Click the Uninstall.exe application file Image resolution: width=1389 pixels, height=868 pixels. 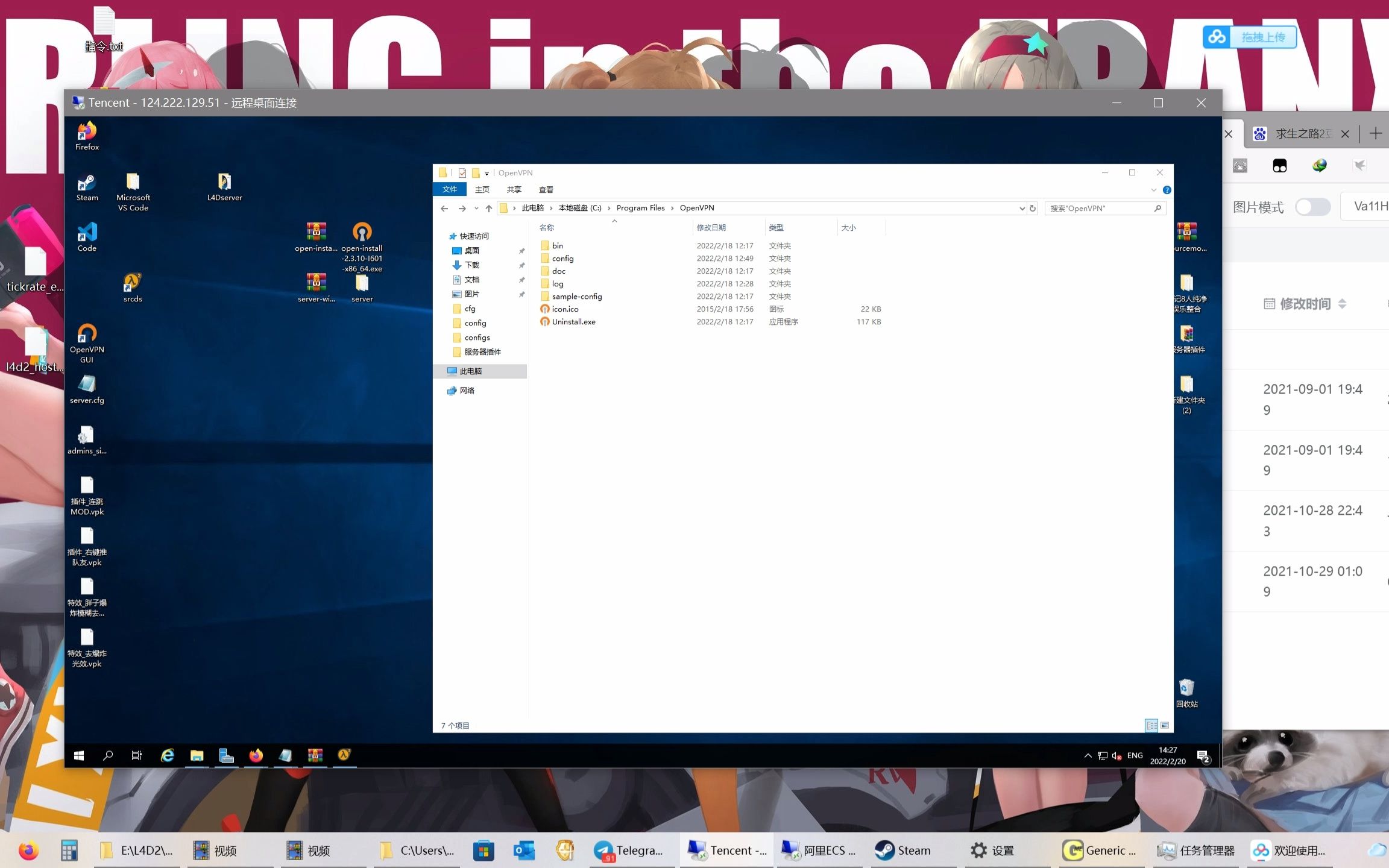573,321
